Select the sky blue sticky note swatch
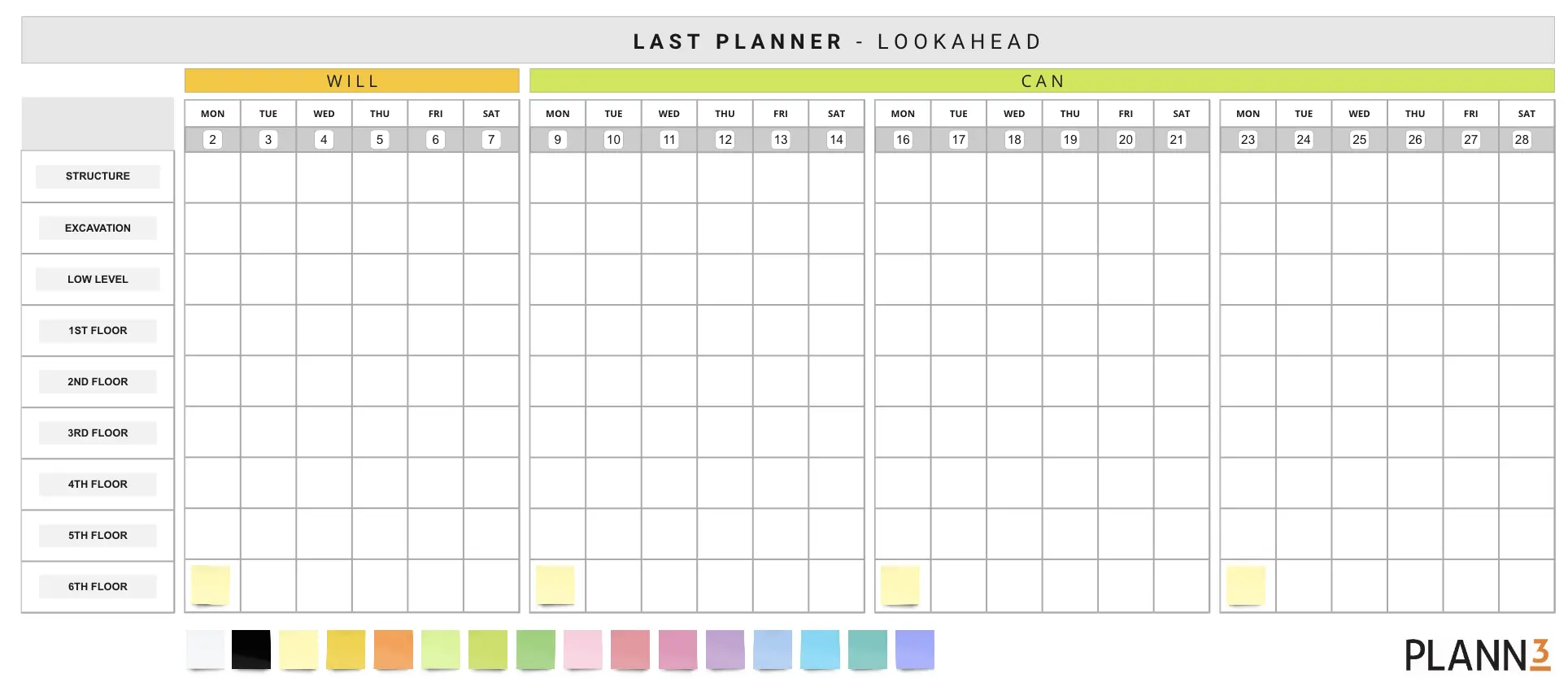 820,650
